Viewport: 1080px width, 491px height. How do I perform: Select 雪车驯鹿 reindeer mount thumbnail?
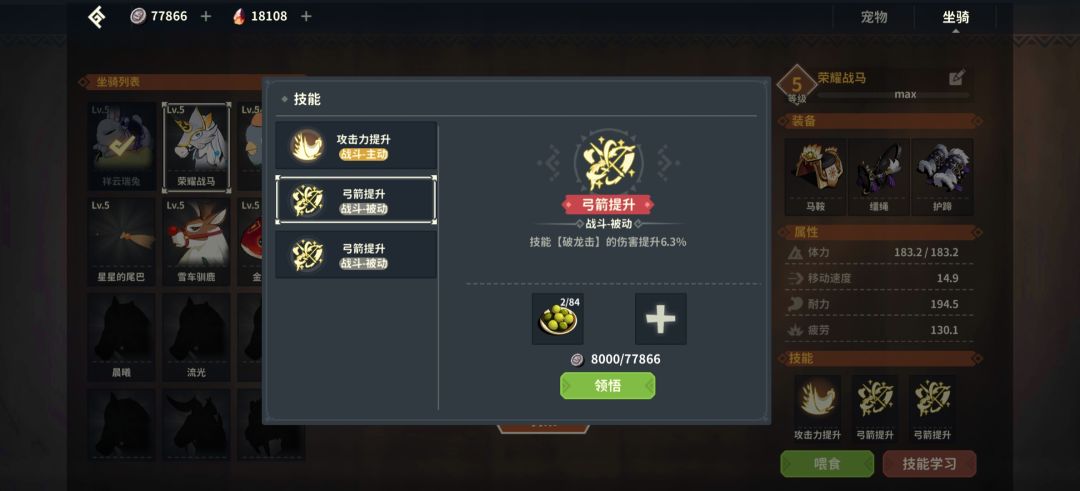196,243
